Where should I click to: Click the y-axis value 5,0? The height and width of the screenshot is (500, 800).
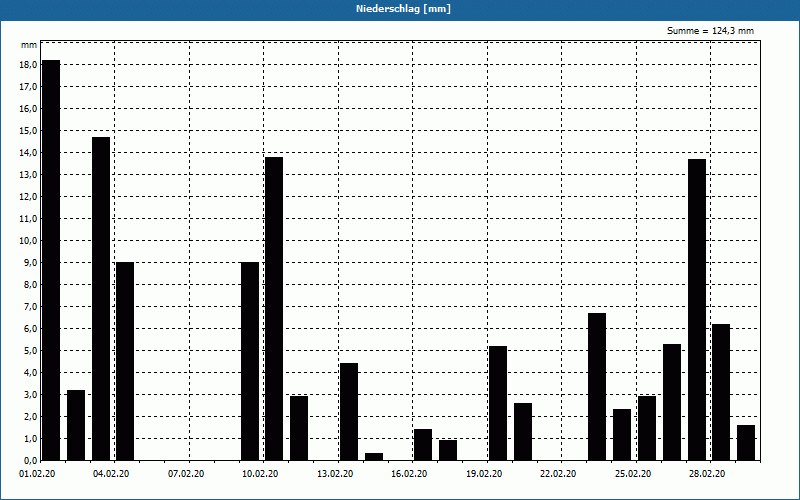tap(30, 351)
